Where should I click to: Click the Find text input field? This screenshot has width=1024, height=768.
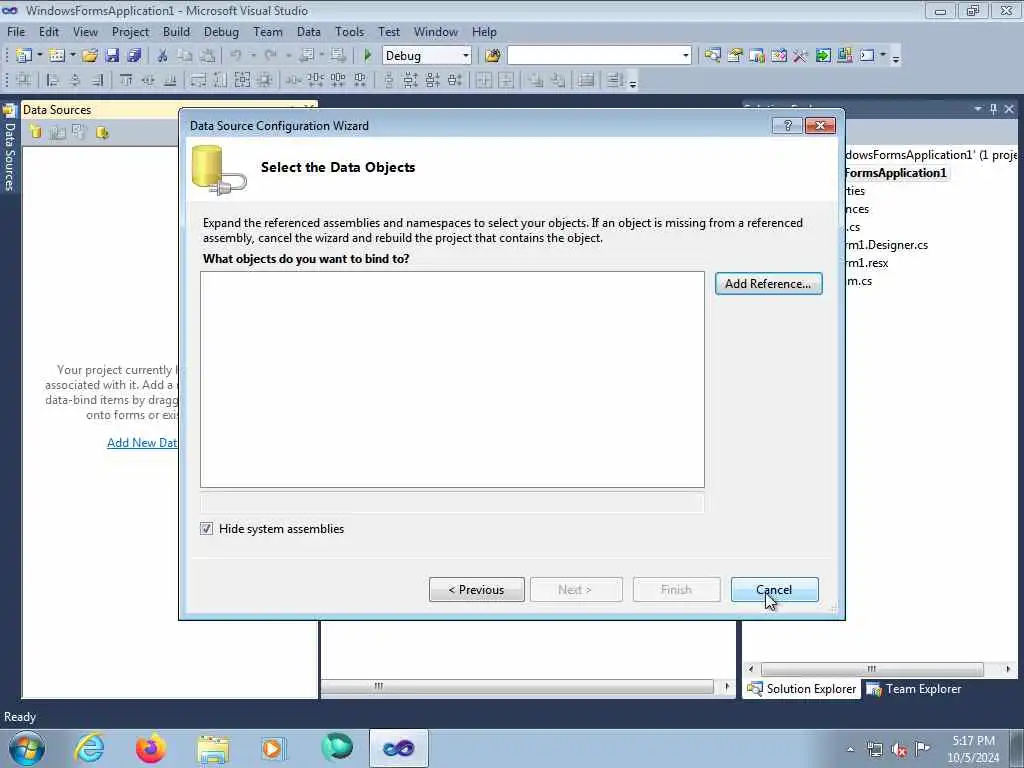(x=593, y=56)
